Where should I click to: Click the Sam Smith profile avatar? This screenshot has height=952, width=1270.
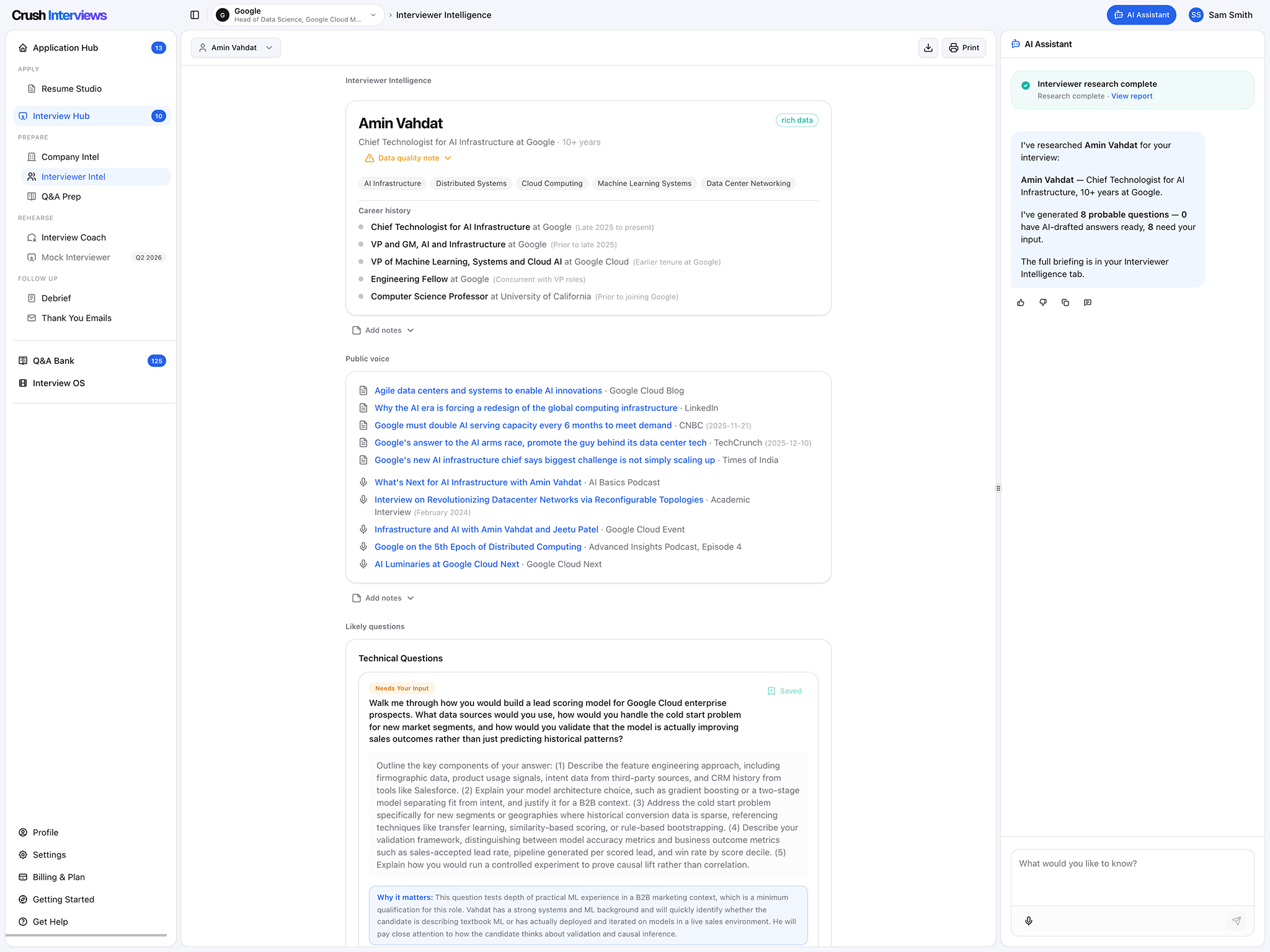click(x=1196, y=15)
